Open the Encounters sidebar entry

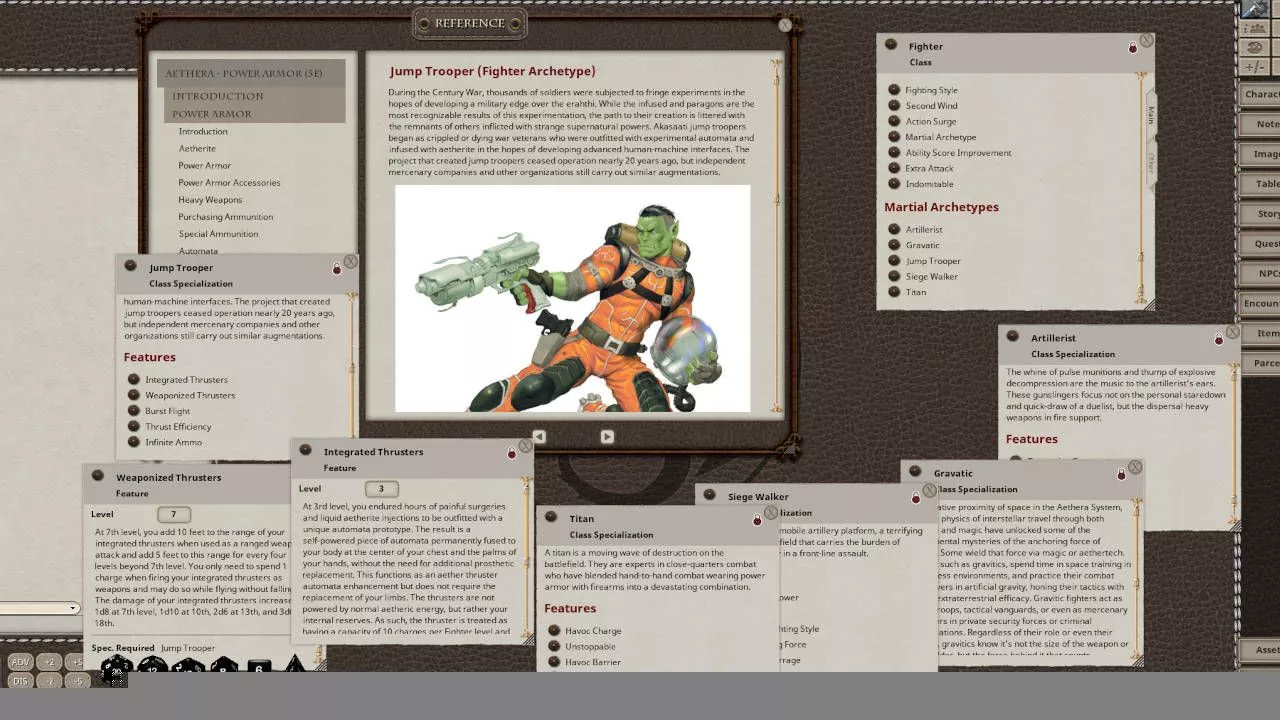(x=1260, y=303)
